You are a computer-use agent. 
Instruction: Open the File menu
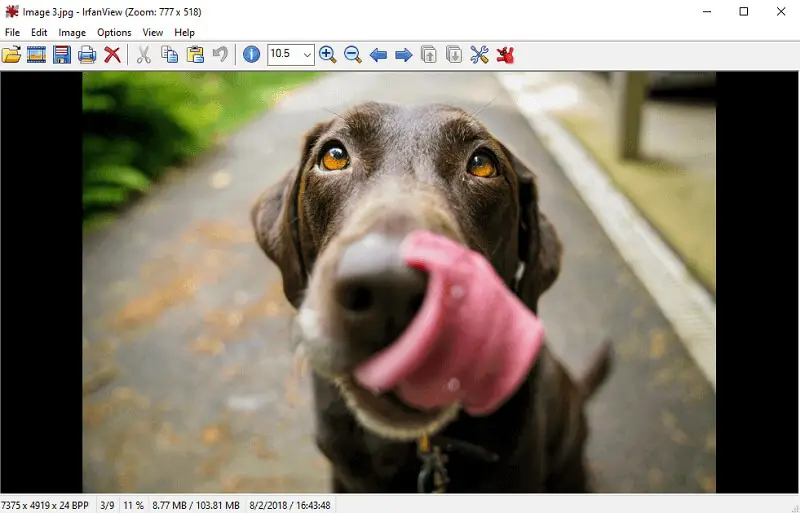(x=12, y=33)
